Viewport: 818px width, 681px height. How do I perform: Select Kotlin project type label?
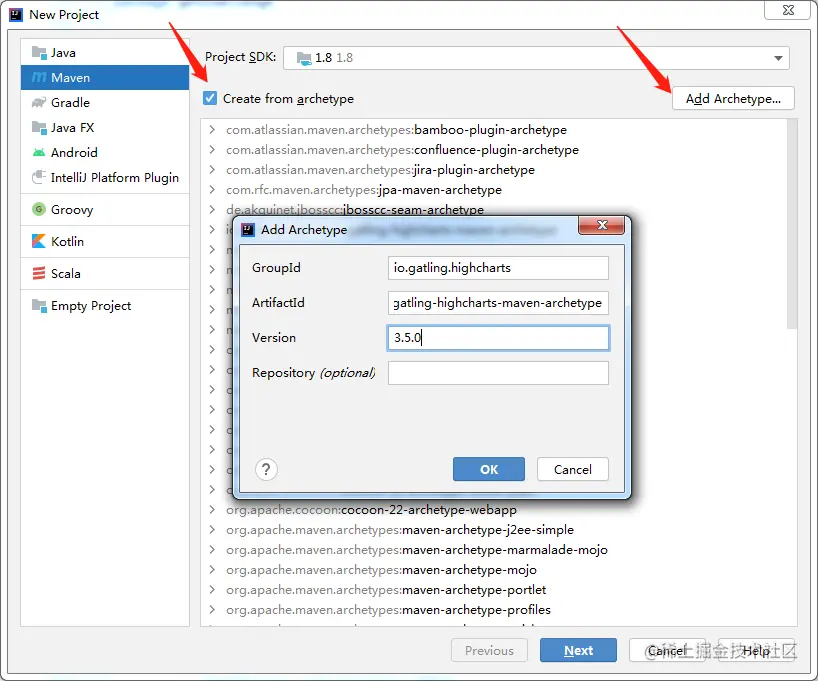(67, 241)
